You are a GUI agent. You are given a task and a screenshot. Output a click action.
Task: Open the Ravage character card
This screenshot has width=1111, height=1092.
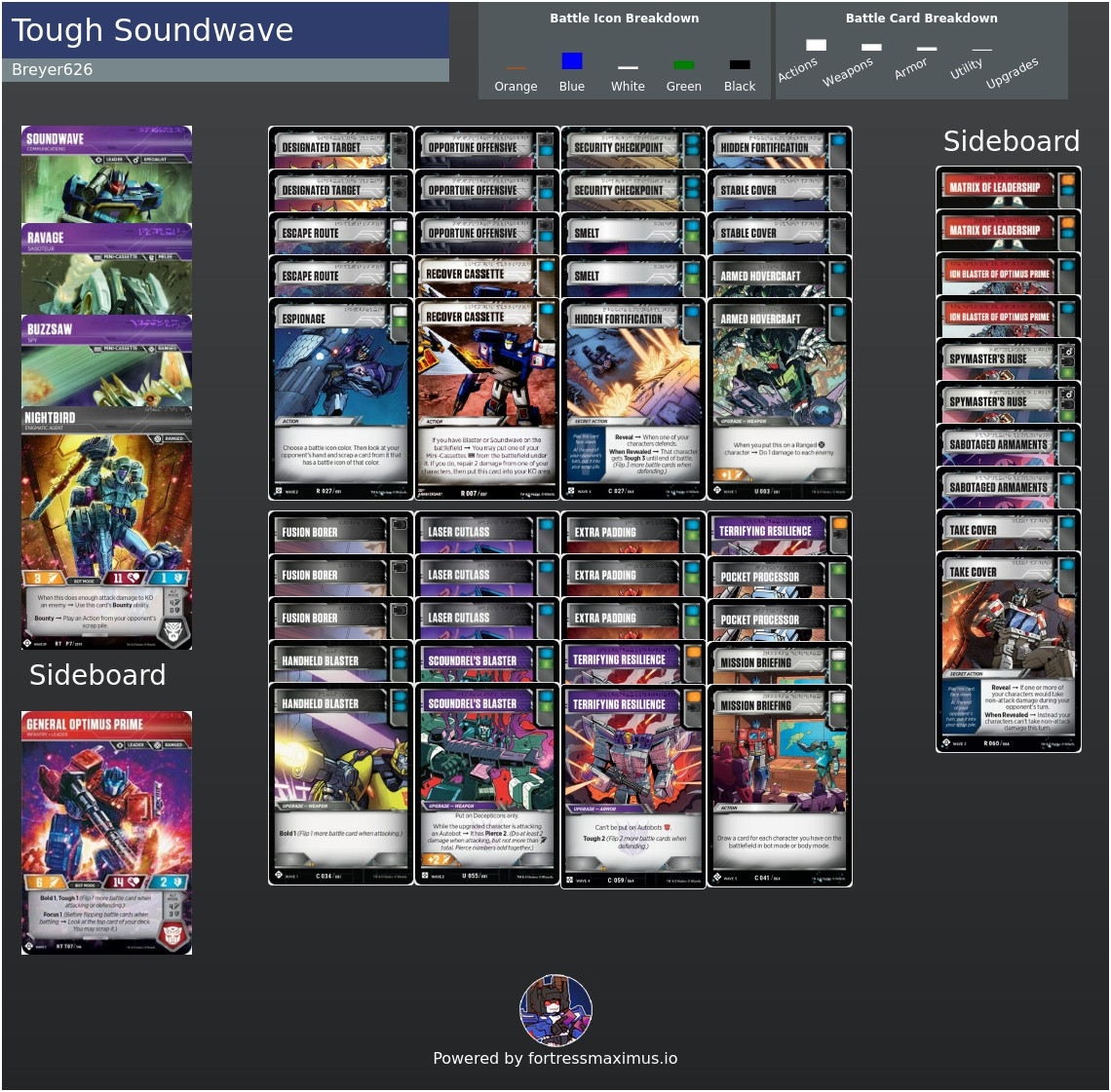[106, 269]
